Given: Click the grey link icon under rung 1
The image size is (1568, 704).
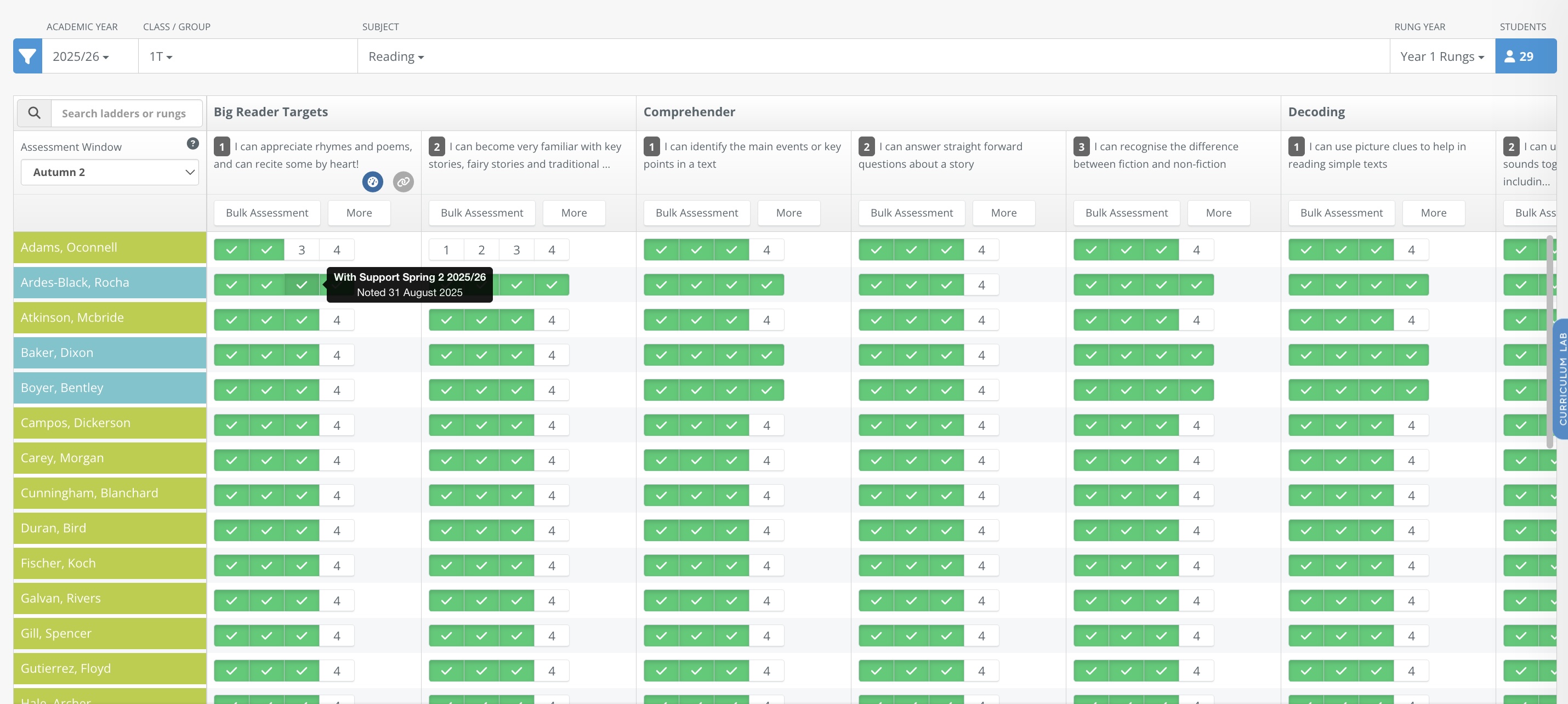Looking at the screenshot, I should 403,181.
